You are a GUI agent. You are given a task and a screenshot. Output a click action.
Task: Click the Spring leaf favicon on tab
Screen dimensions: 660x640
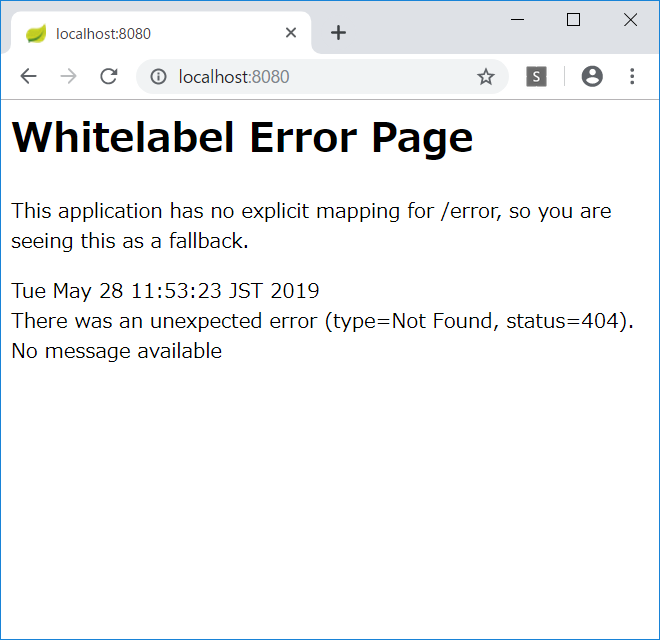[x=36, y=34]
